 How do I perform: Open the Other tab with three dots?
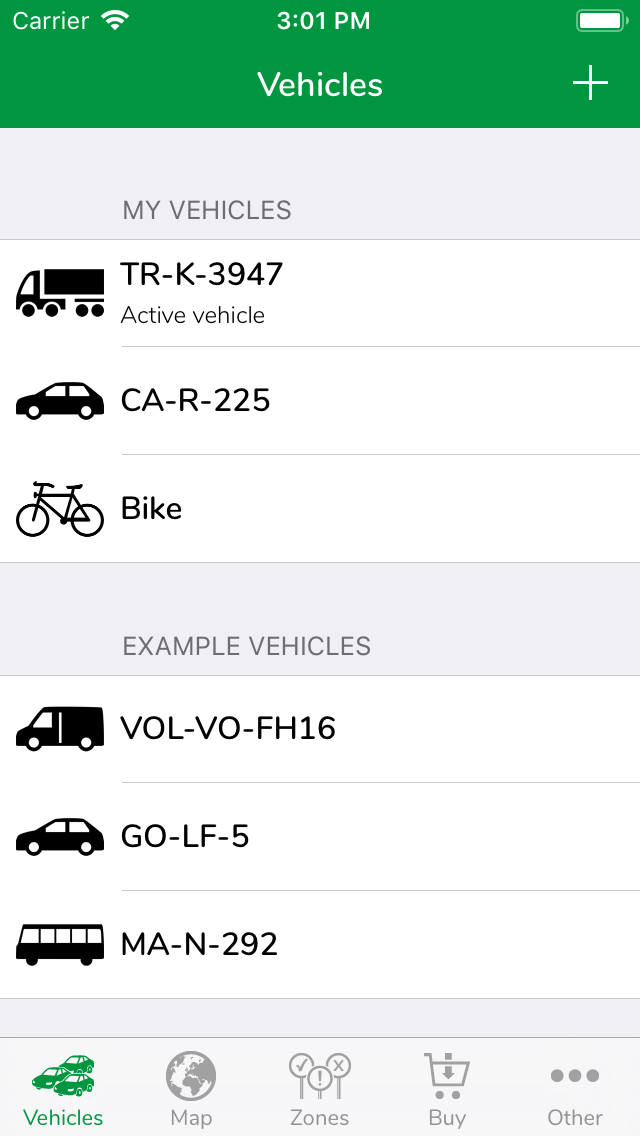[x=575, y=1090]
